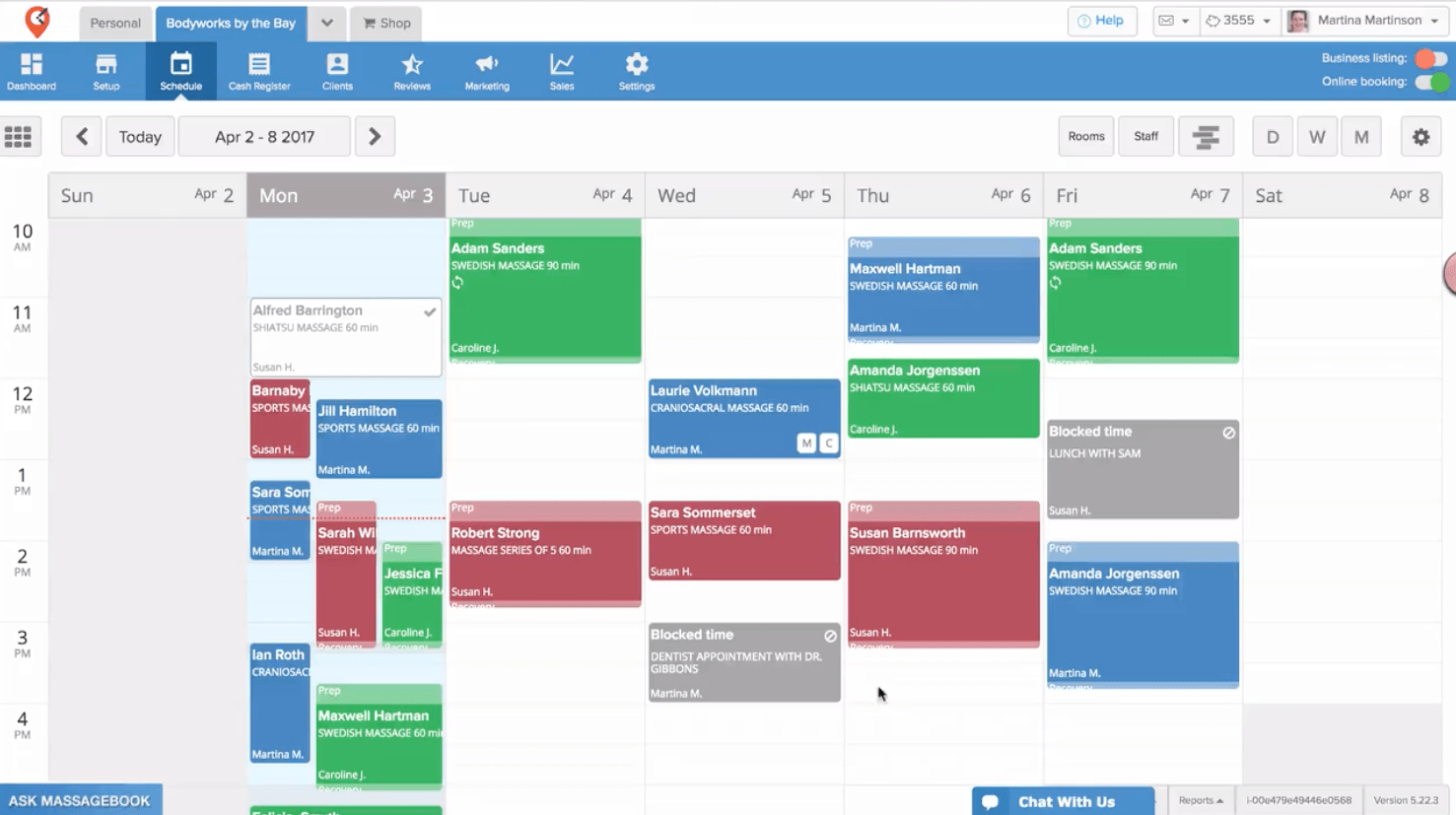
Task: Click the Today button
Action: tap(140, 137)
